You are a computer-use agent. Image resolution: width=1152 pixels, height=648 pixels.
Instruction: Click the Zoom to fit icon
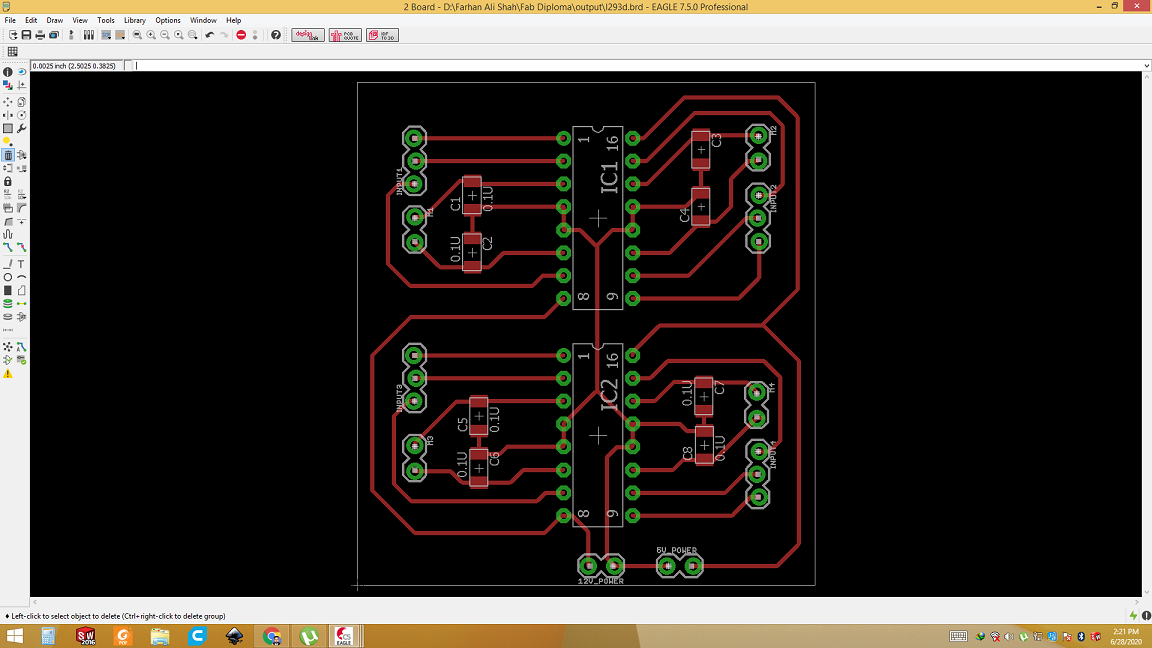pos(137,35)
